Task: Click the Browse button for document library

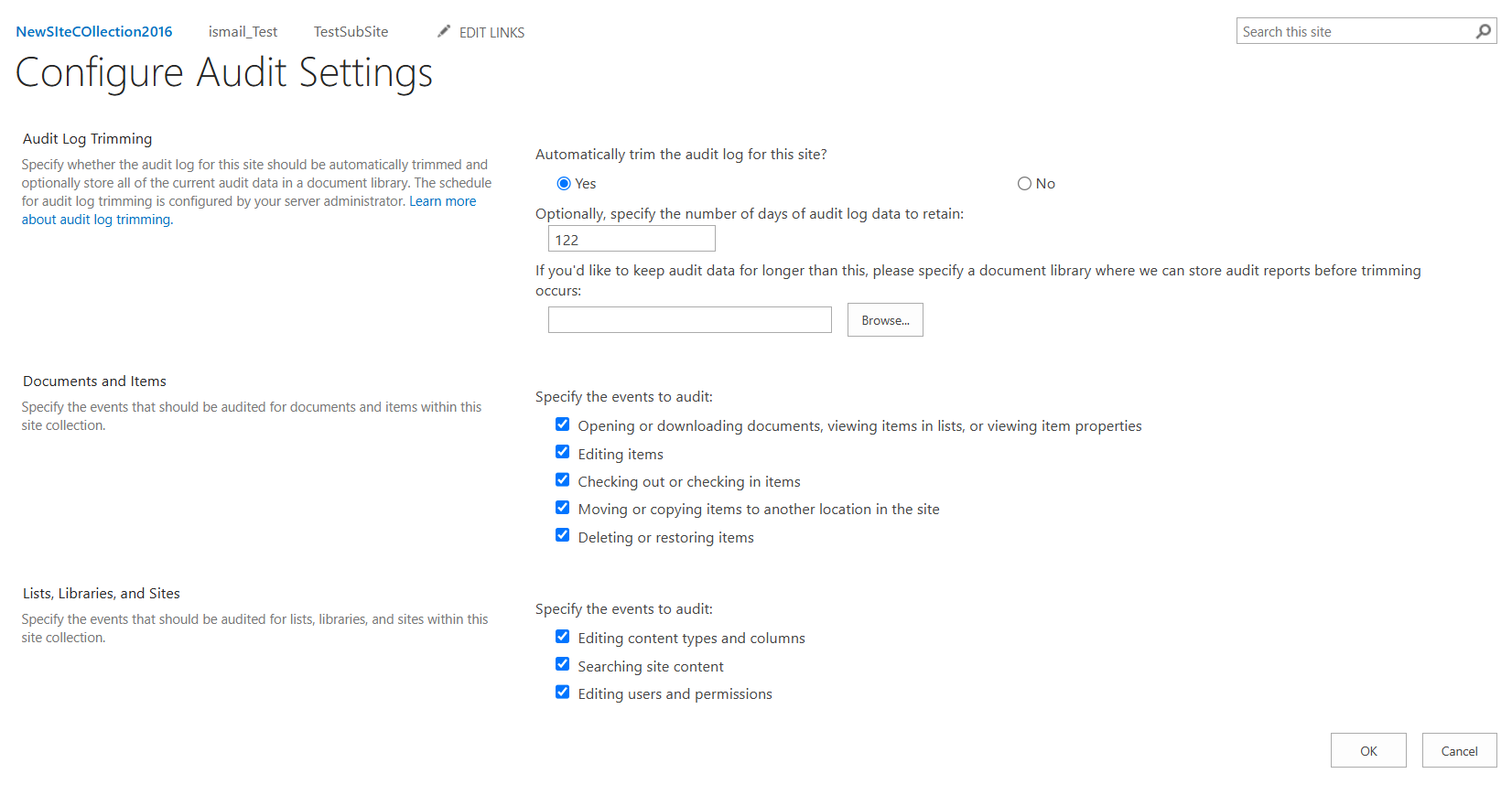Action: tap(884, 319)
